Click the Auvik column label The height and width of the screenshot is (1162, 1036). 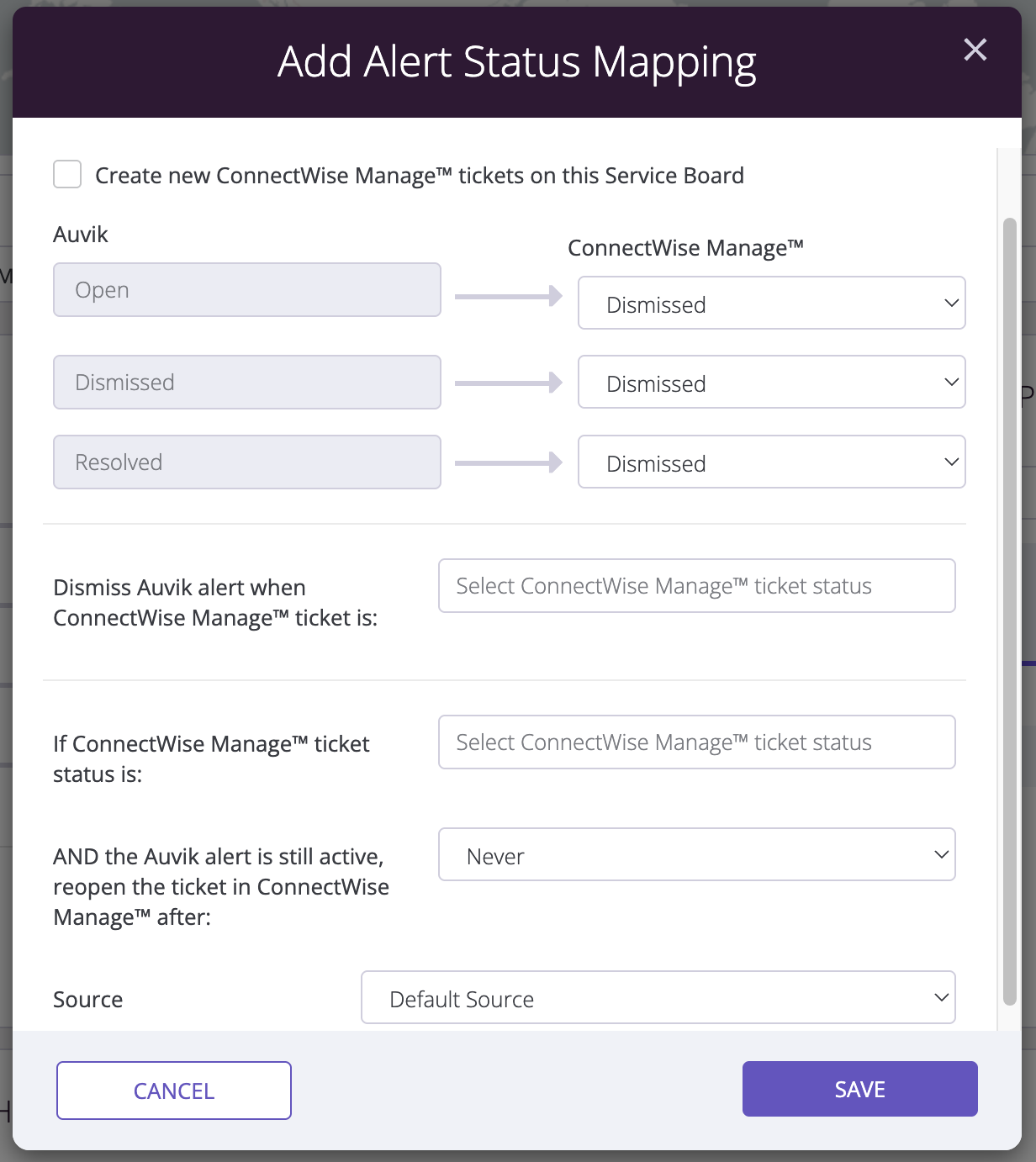pos(81,235)
